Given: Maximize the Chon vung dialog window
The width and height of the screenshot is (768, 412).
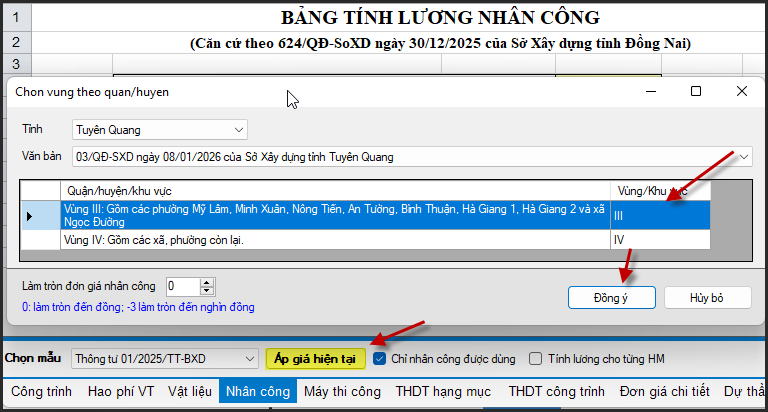Looking at the screenshot, I should coord(696,91).
